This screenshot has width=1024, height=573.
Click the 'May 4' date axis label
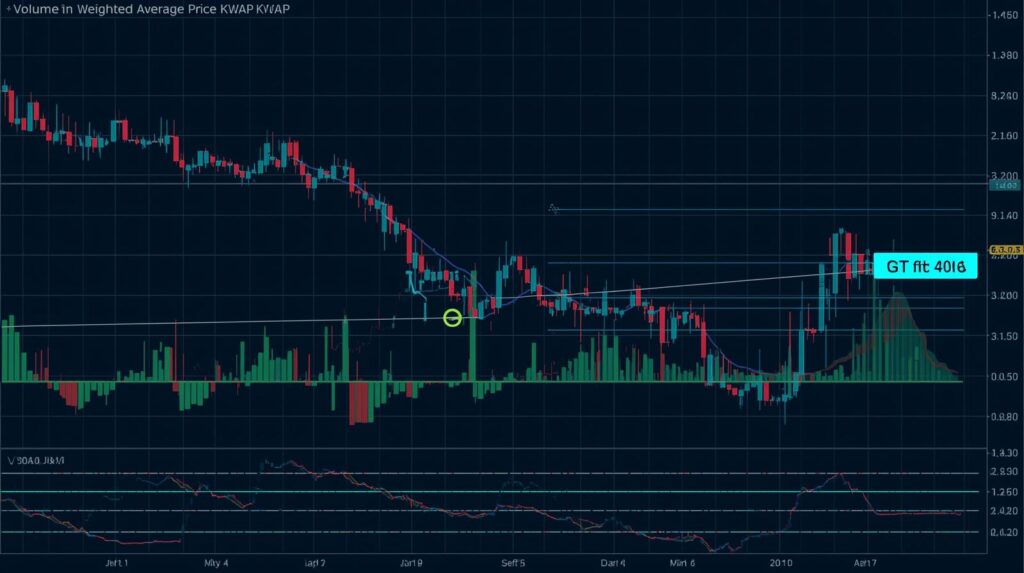pyautogui.click(x=216, y=563)
